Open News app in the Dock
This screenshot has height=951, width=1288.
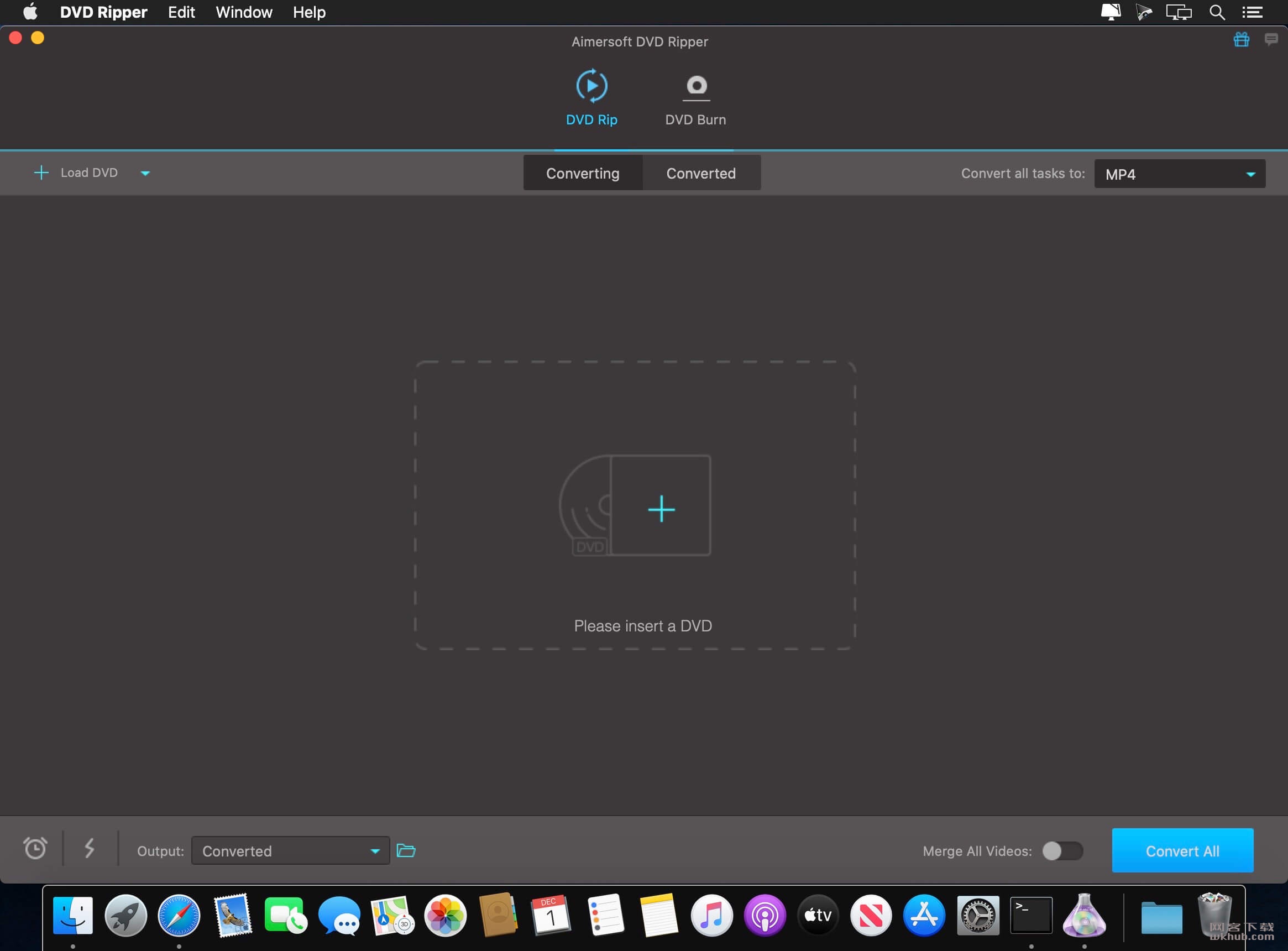tap(871, 915)
